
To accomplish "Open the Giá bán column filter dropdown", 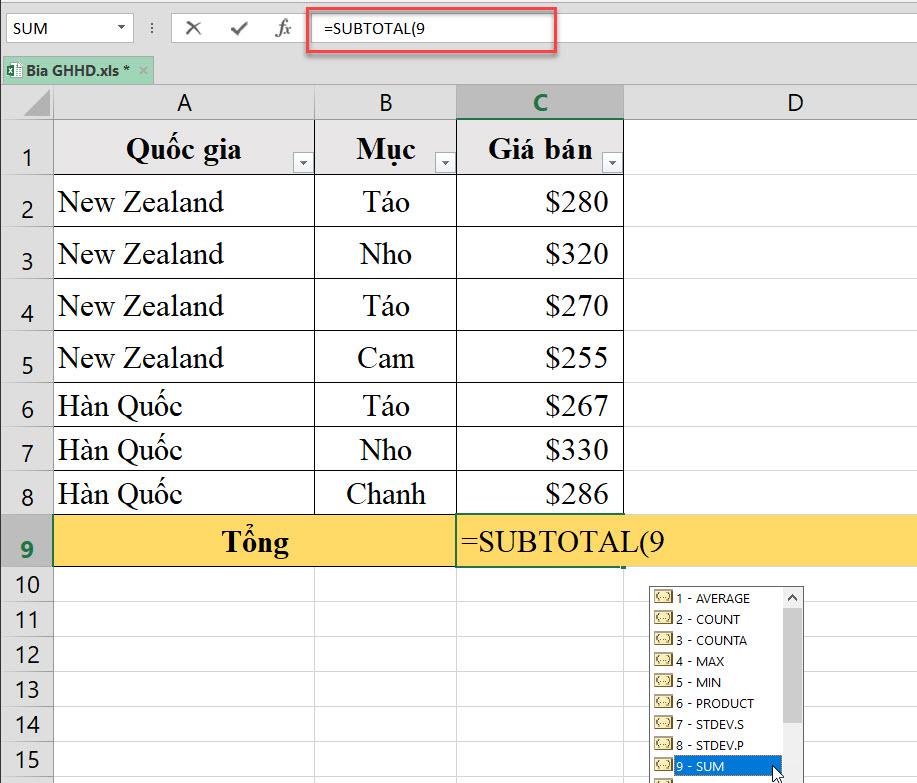I will (x=611, y=162).
